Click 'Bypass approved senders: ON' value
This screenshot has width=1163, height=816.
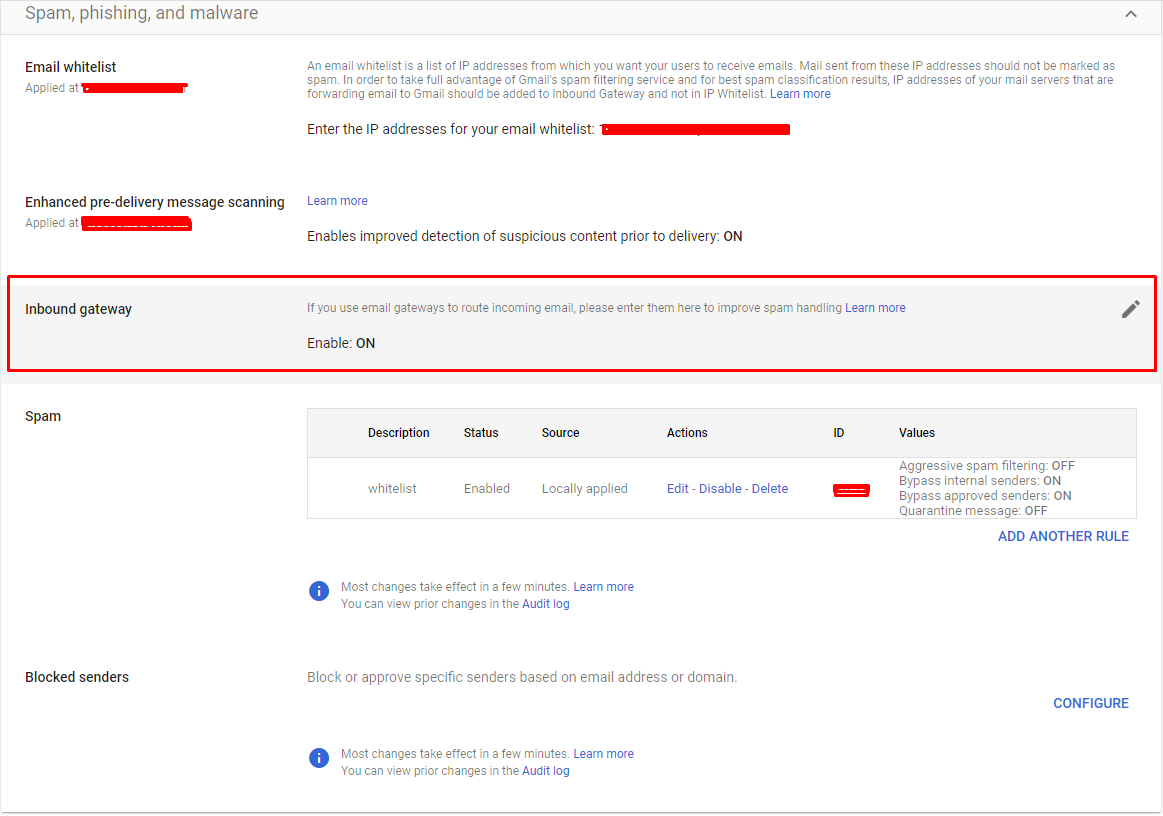[985, 496]
